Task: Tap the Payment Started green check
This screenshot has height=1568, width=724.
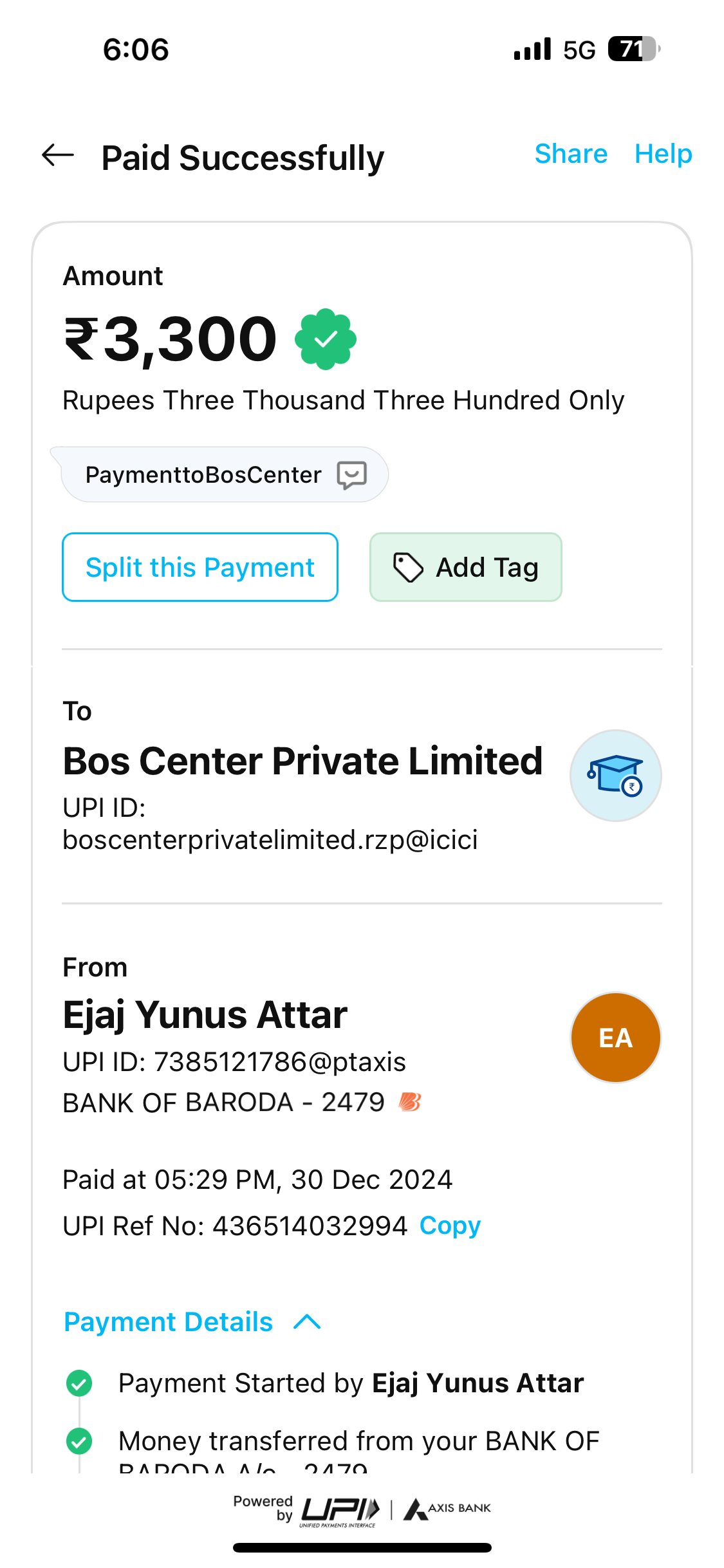Action: pos(79,1383)
